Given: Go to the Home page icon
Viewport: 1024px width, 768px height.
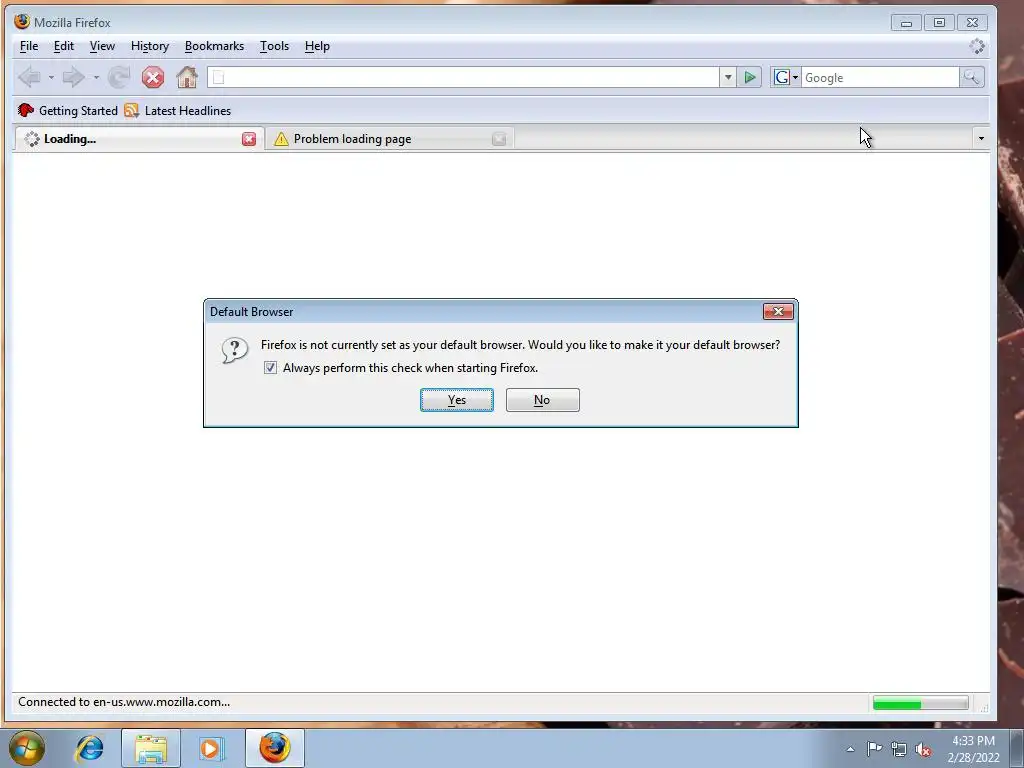Looking at the screenshot, I should [187, 78].
